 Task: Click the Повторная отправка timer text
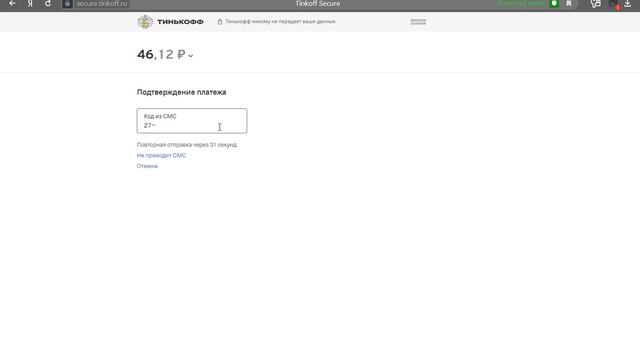click(x=187, y=144)
